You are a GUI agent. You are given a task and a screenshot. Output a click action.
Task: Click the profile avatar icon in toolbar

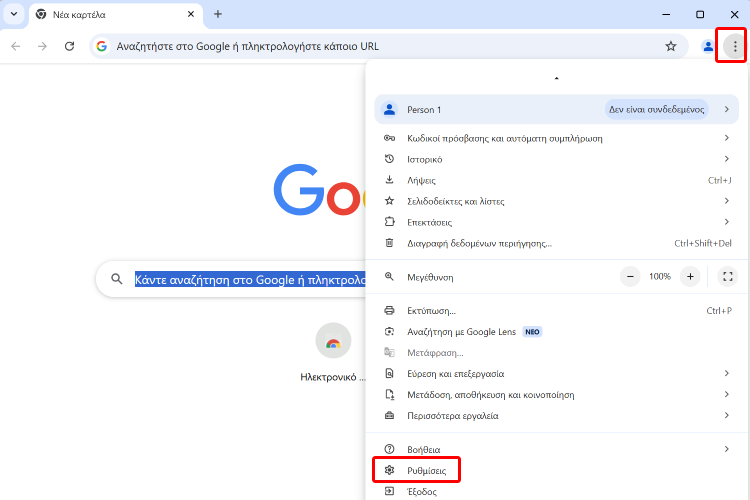coord(708,46)
